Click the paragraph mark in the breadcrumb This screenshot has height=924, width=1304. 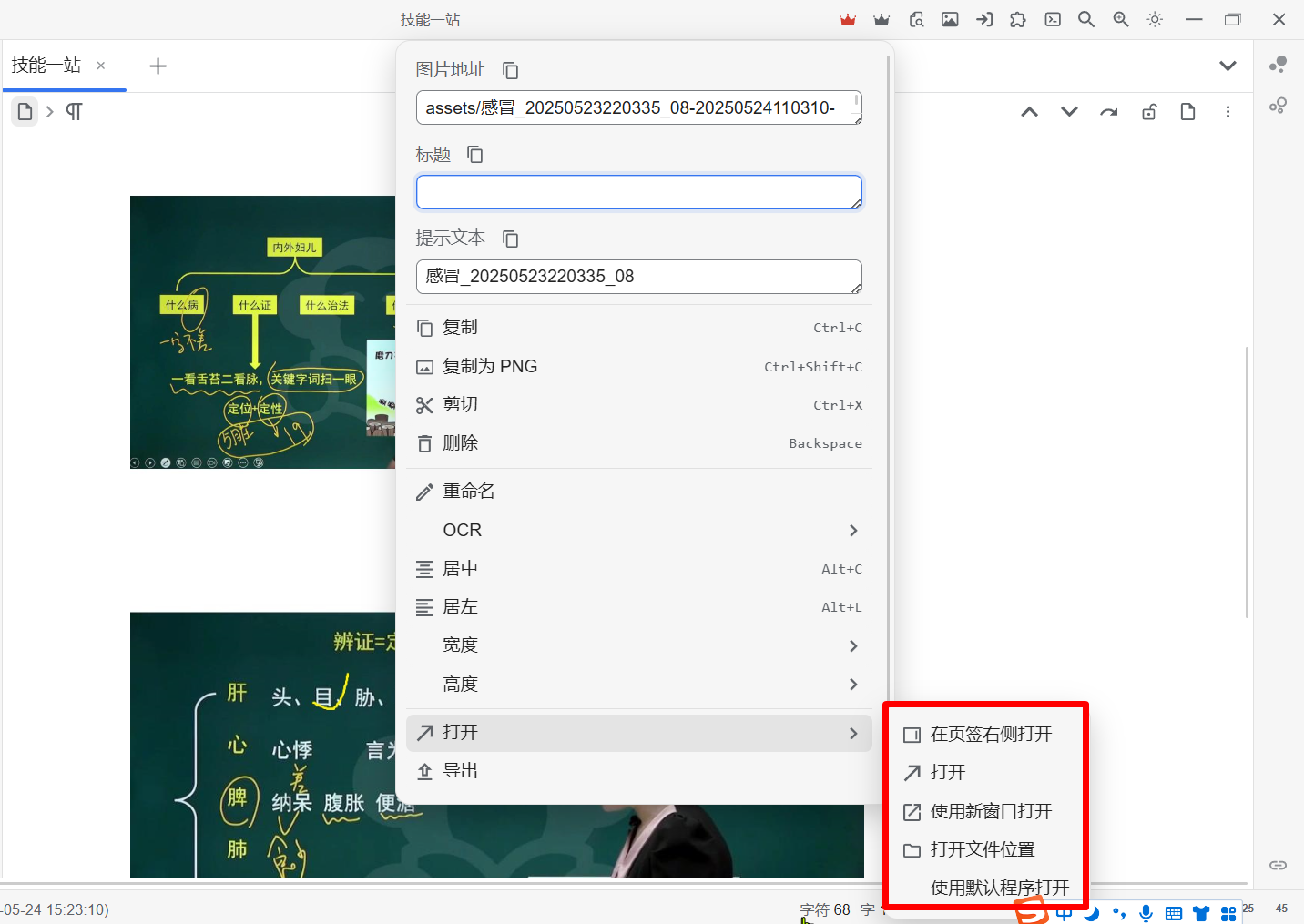(74, 111)
